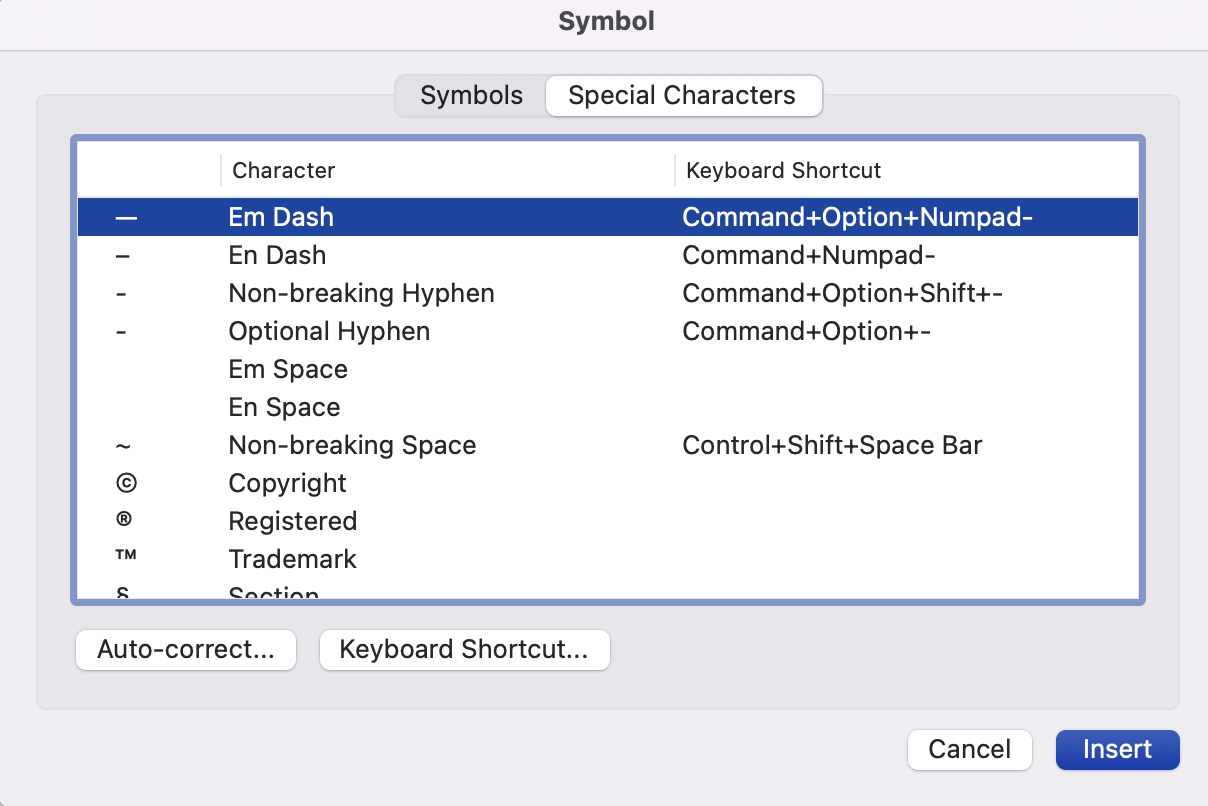
Task: Click the Trademark symbol icon
Action: 126,559
